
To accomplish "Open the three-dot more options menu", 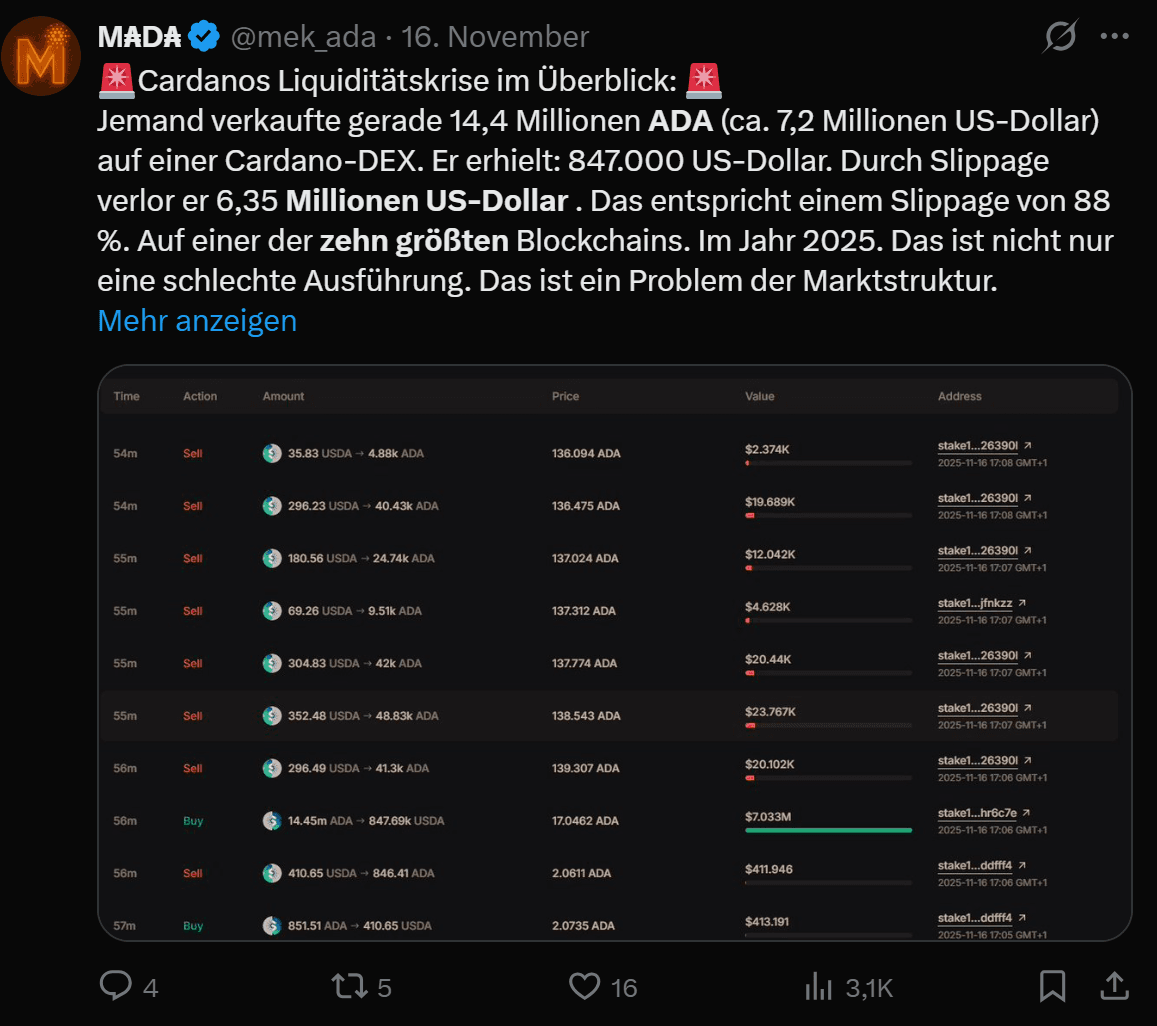I will (x=1114, y=36).
